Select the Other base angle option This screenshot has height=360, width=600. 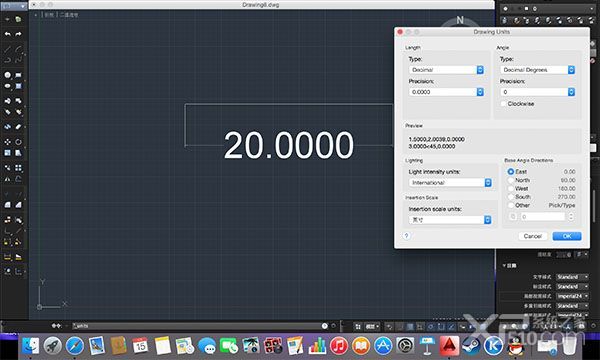point(510,205)
